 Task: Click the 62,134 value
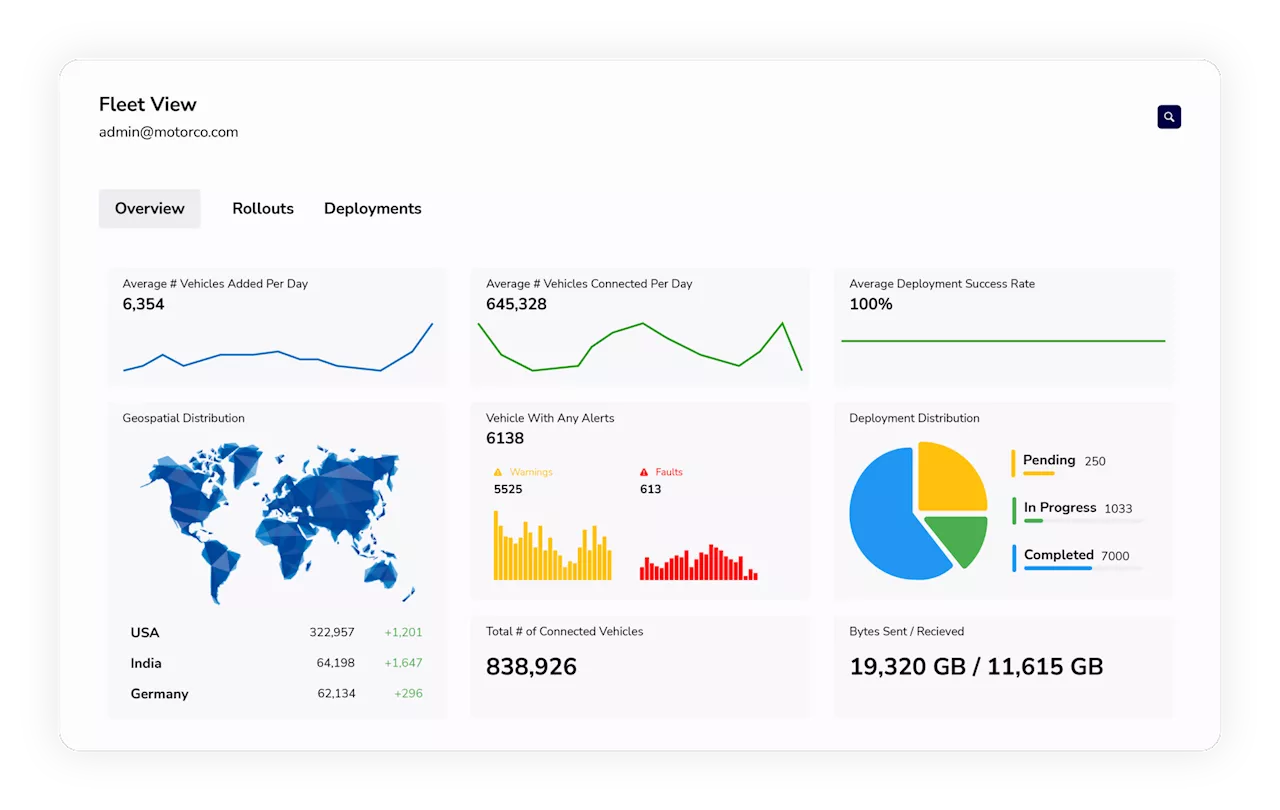[x=337, y=693]
